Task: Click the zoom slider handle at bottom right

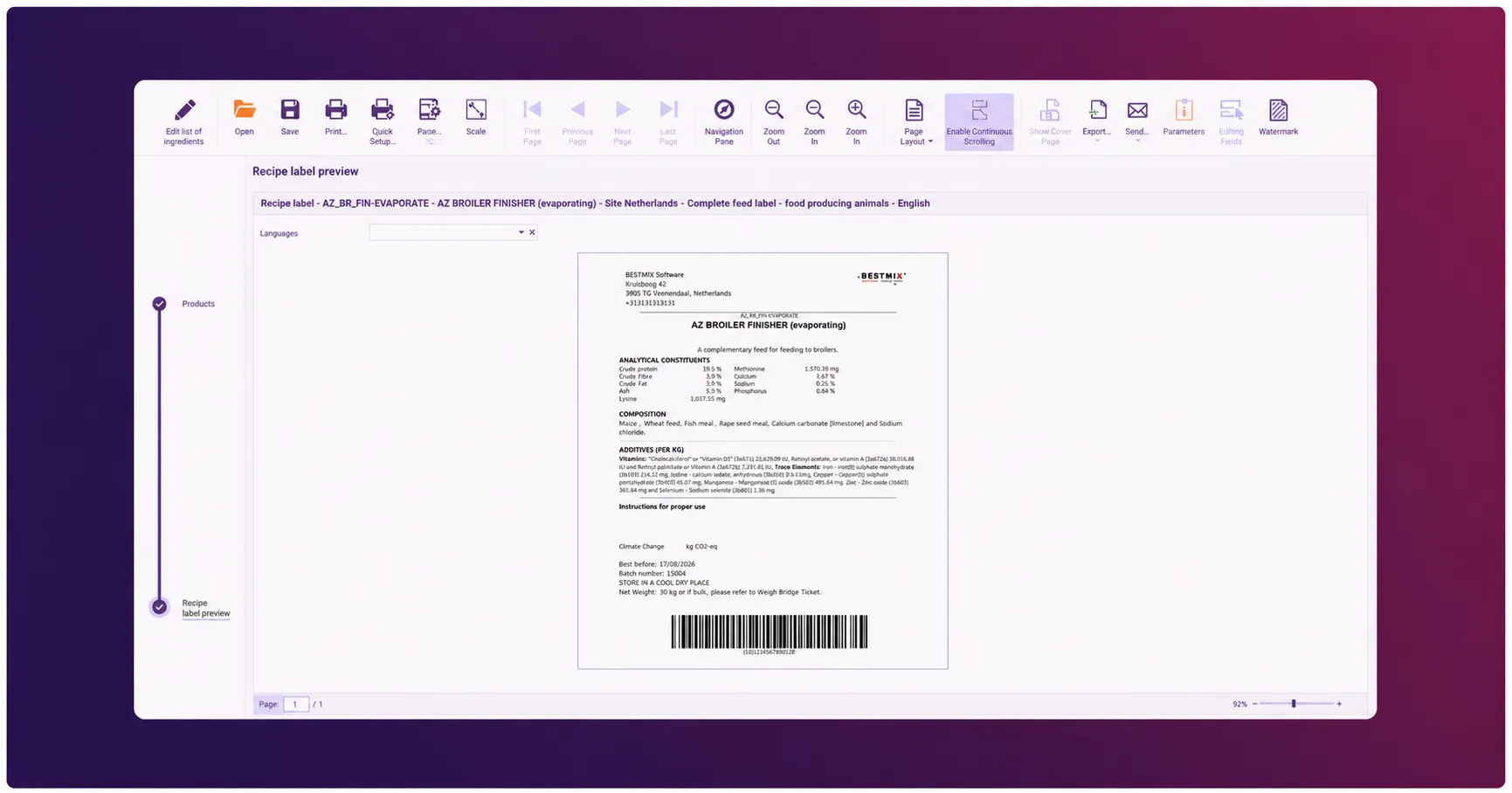Action: 1294,704
